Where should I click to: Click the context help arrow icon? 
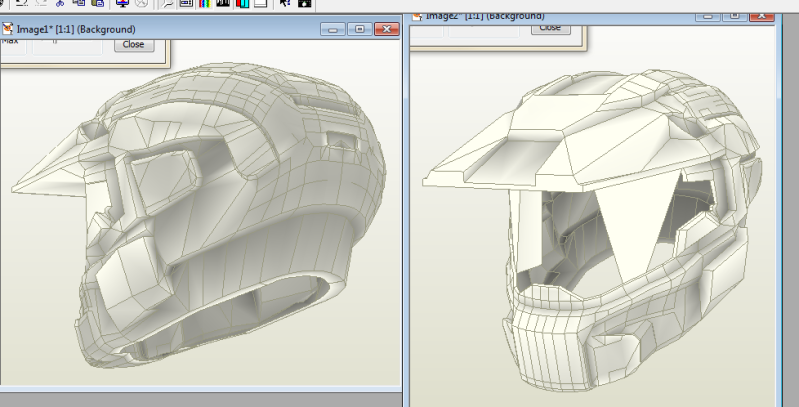[285, 3]
